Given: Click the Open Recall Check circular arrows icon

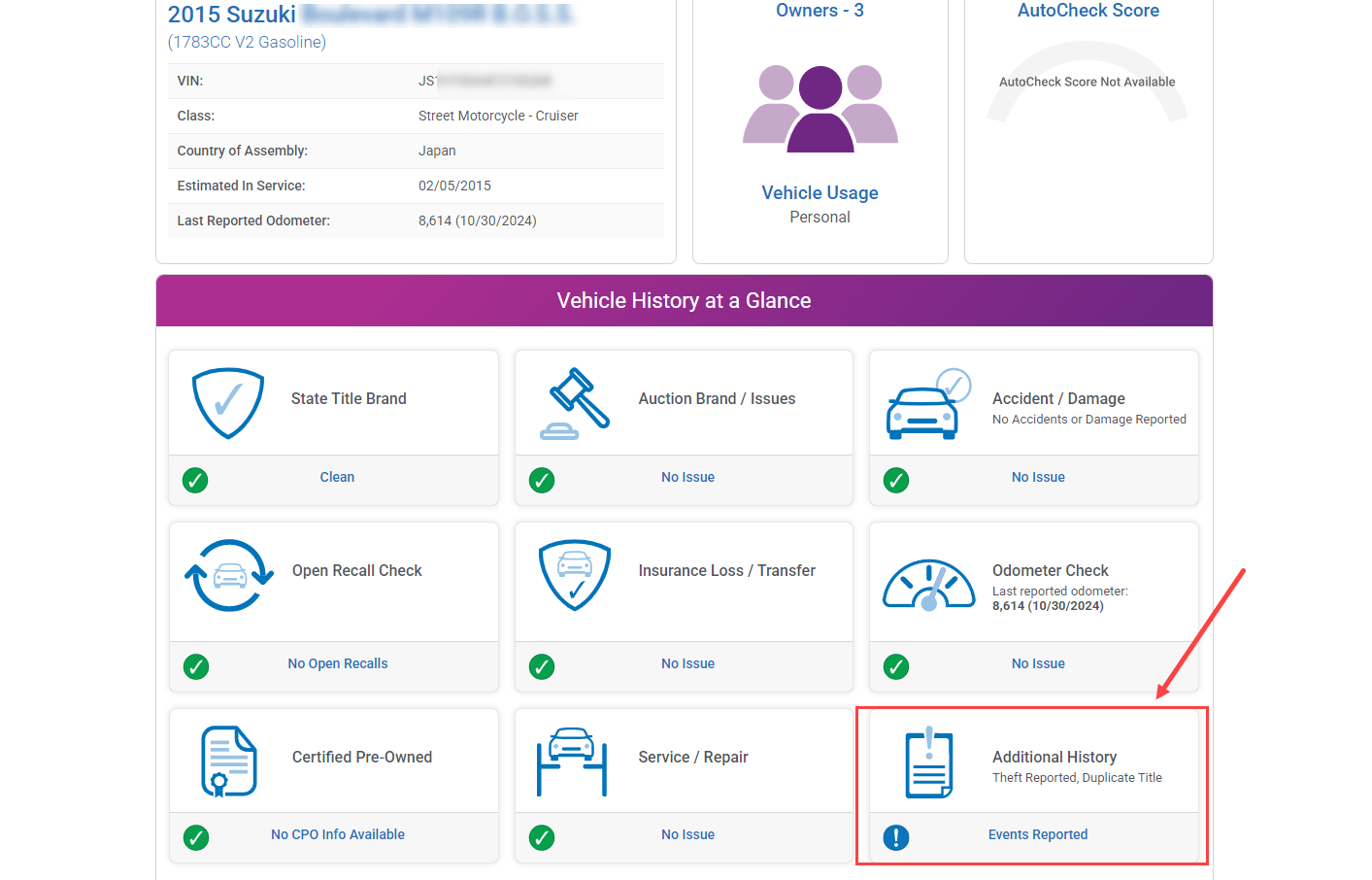Looking at the screenshot, I should (x=229, y=575).
